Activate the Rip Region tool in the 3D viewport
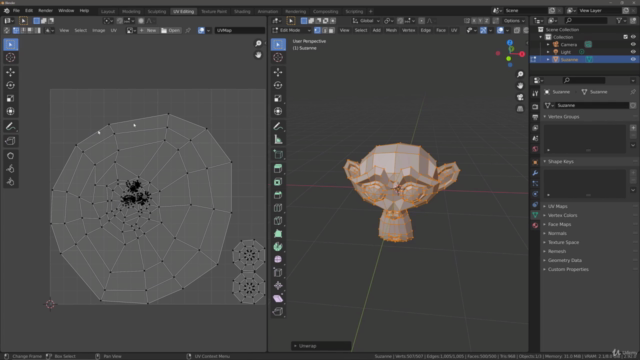640x360 pixels. 278,312
